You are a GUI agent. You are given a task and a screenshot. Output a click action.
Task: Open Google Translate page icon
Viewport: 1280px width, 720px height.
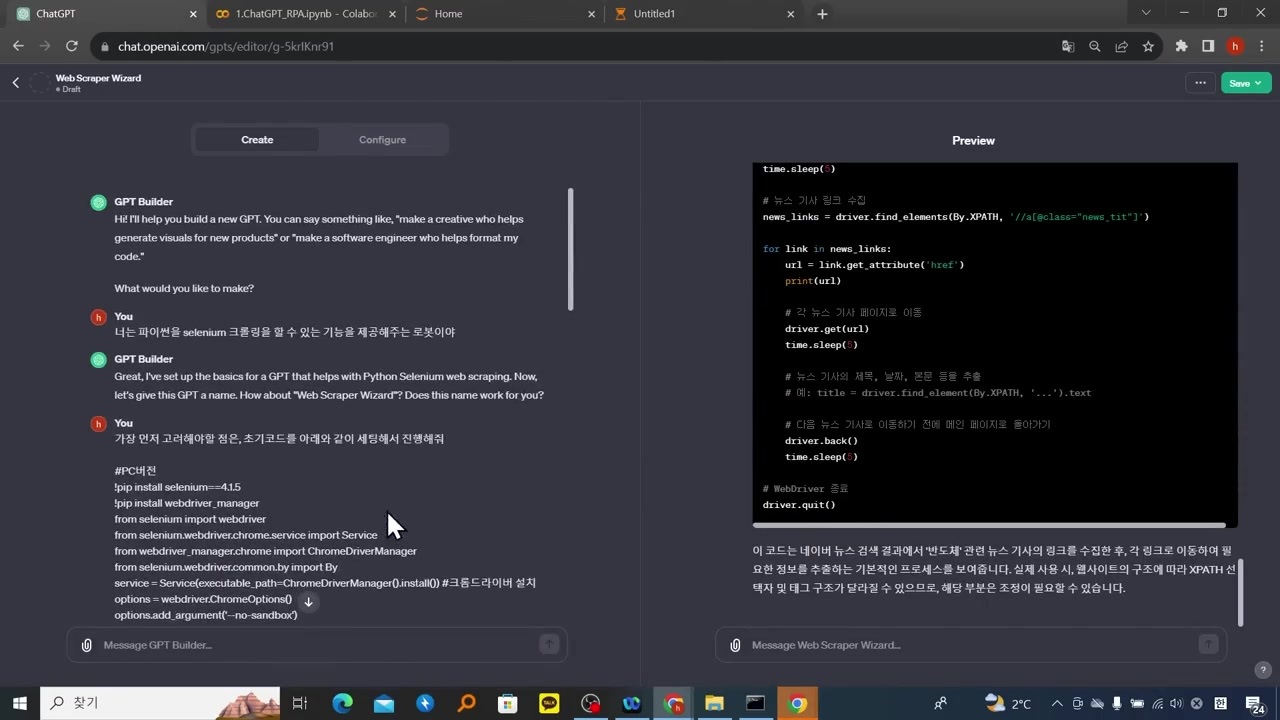coord(1068,46)
